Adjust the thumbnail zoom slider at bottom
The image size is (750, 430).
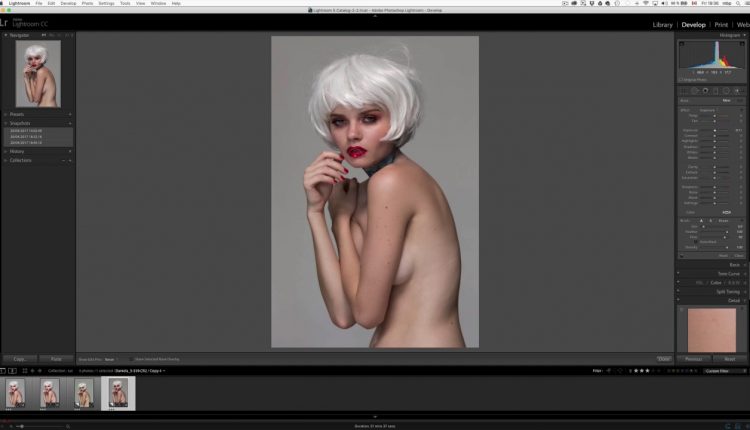22,426
